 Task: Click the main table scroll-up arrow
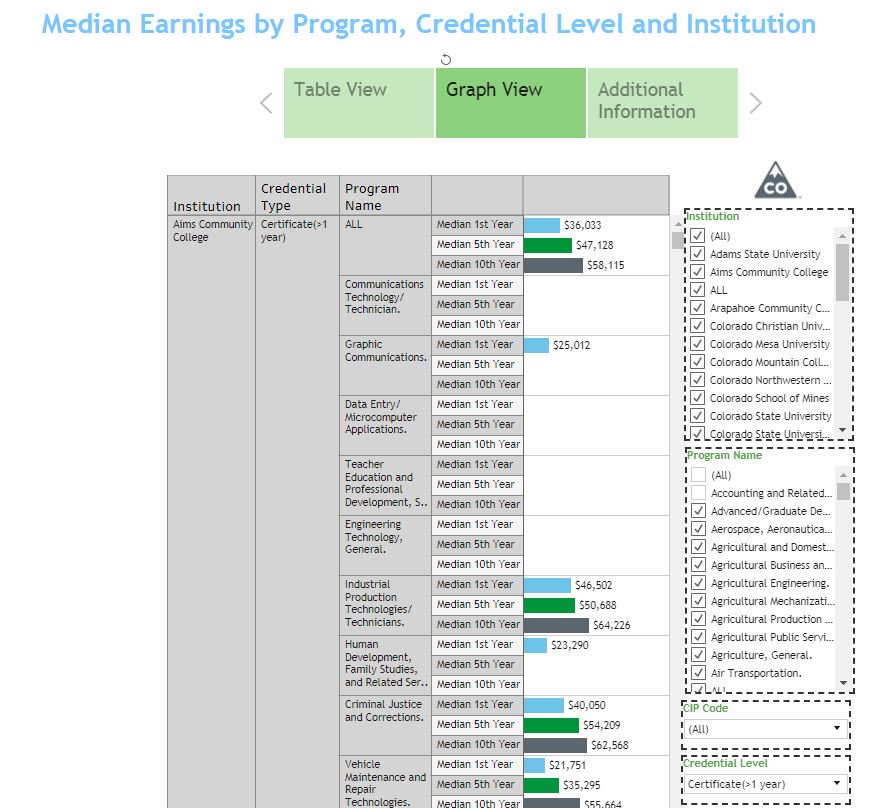pos(678,224)
